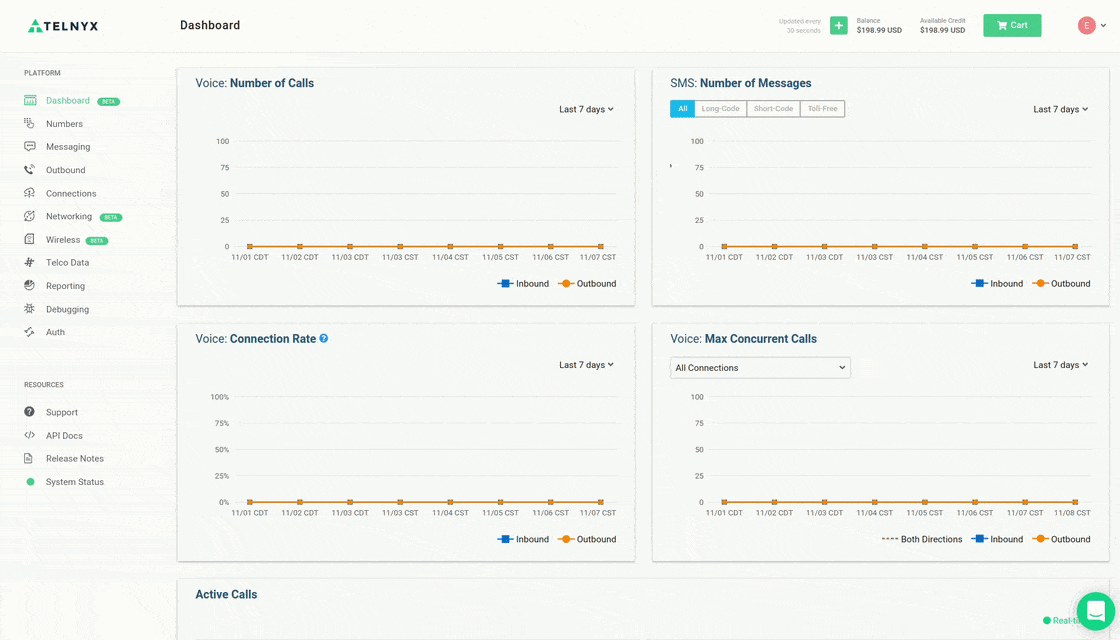Viewport: 1120px width, 640px height.
Task: Open Last 7 days dropdown for Max Concurrent Calls
Action: pos(1061,365)
